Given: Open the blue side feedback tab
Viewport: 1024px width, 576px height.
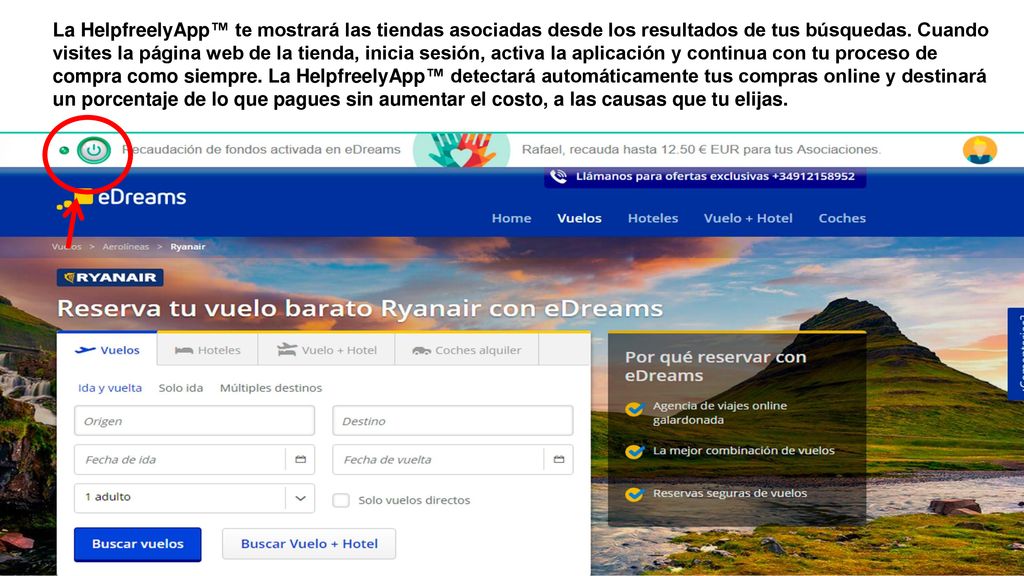Looking at the screenshot, I should [1016, 354].
